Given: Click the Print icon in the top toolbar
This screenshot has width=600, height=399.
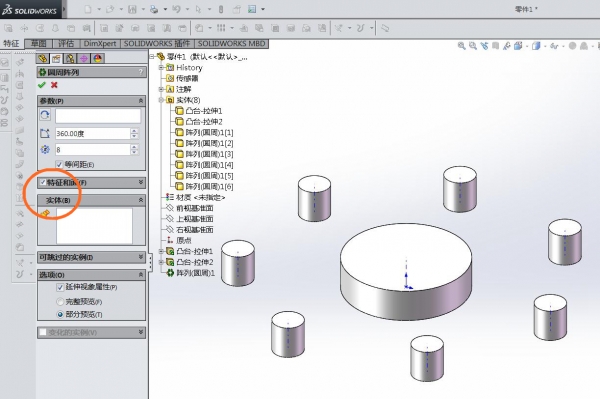Looking at the screenshot, I should [x=154, y=9].
